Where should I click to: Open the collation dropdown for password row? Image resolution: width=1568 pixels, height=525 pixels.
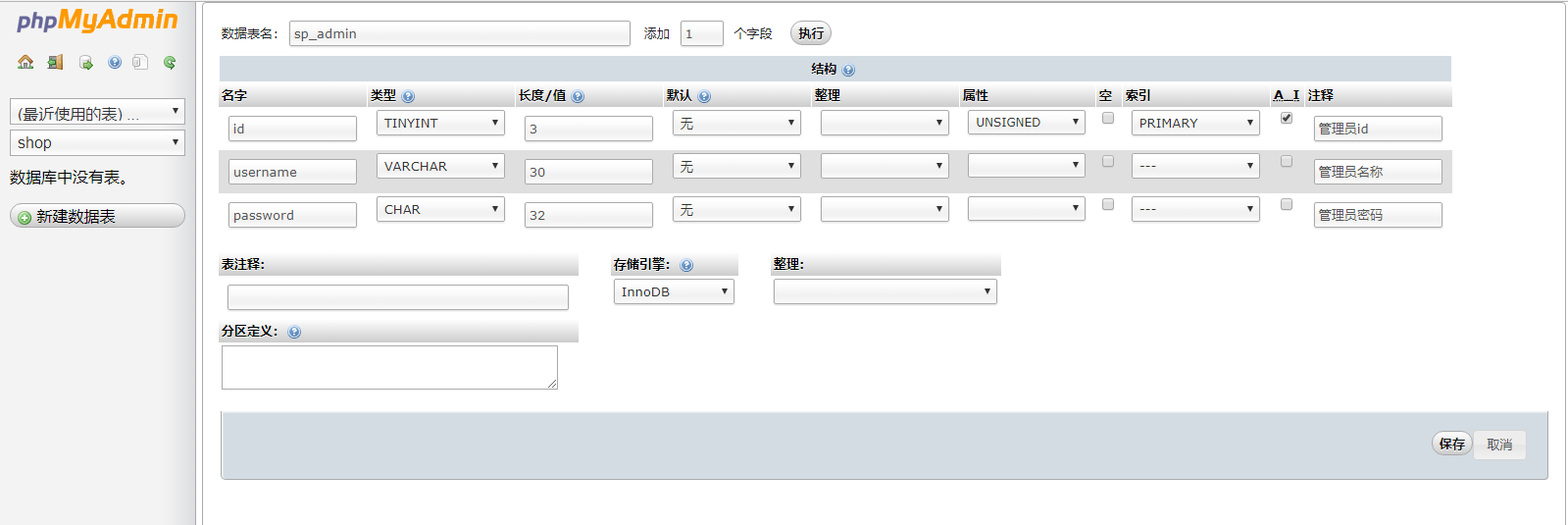coord(885,209)
